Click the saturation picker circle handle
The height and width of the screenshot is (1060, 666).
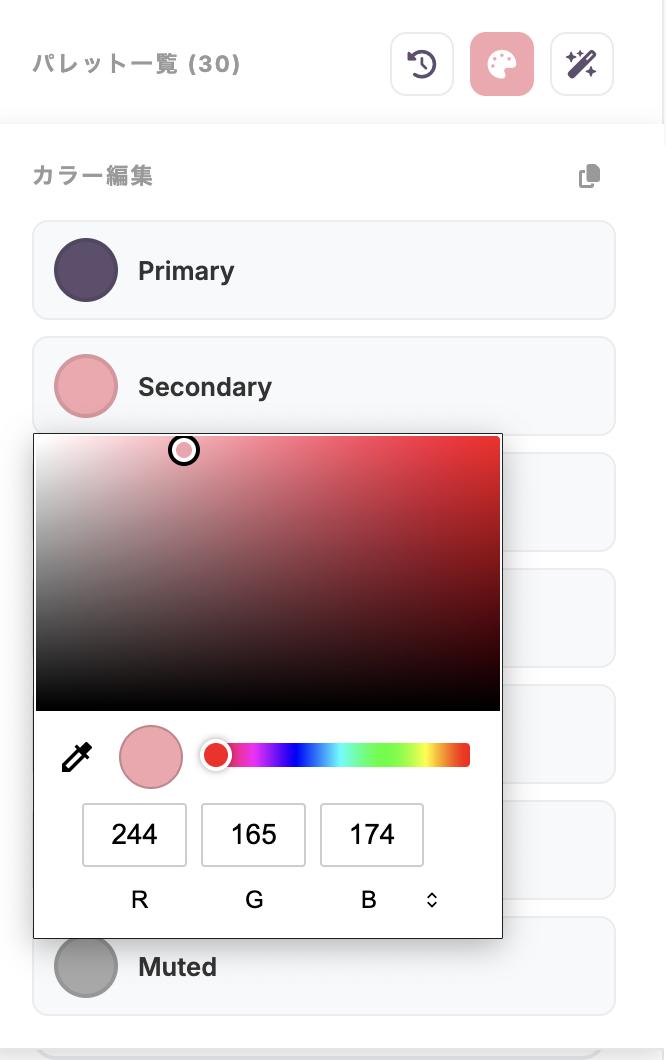point(184,450)
